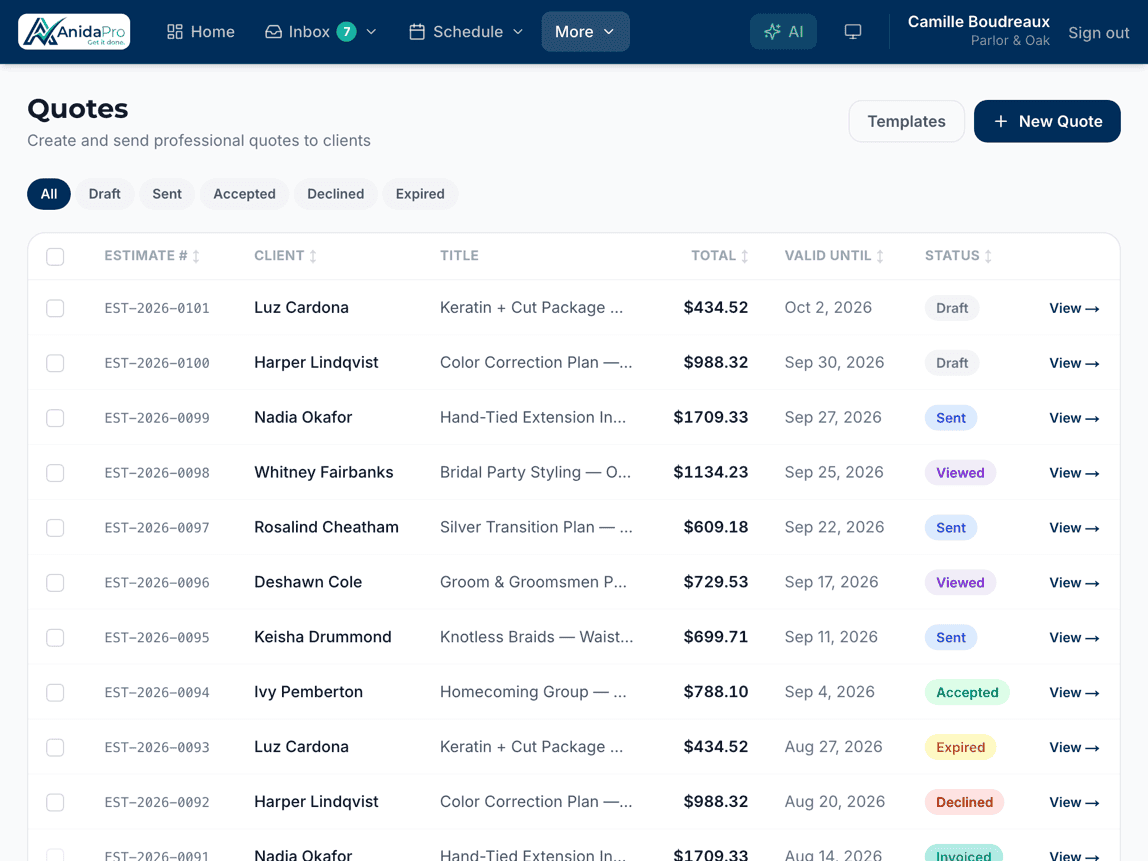The image size is (1148, 861).
Task: Open the AI assistant button
Action: click(783, 31)
